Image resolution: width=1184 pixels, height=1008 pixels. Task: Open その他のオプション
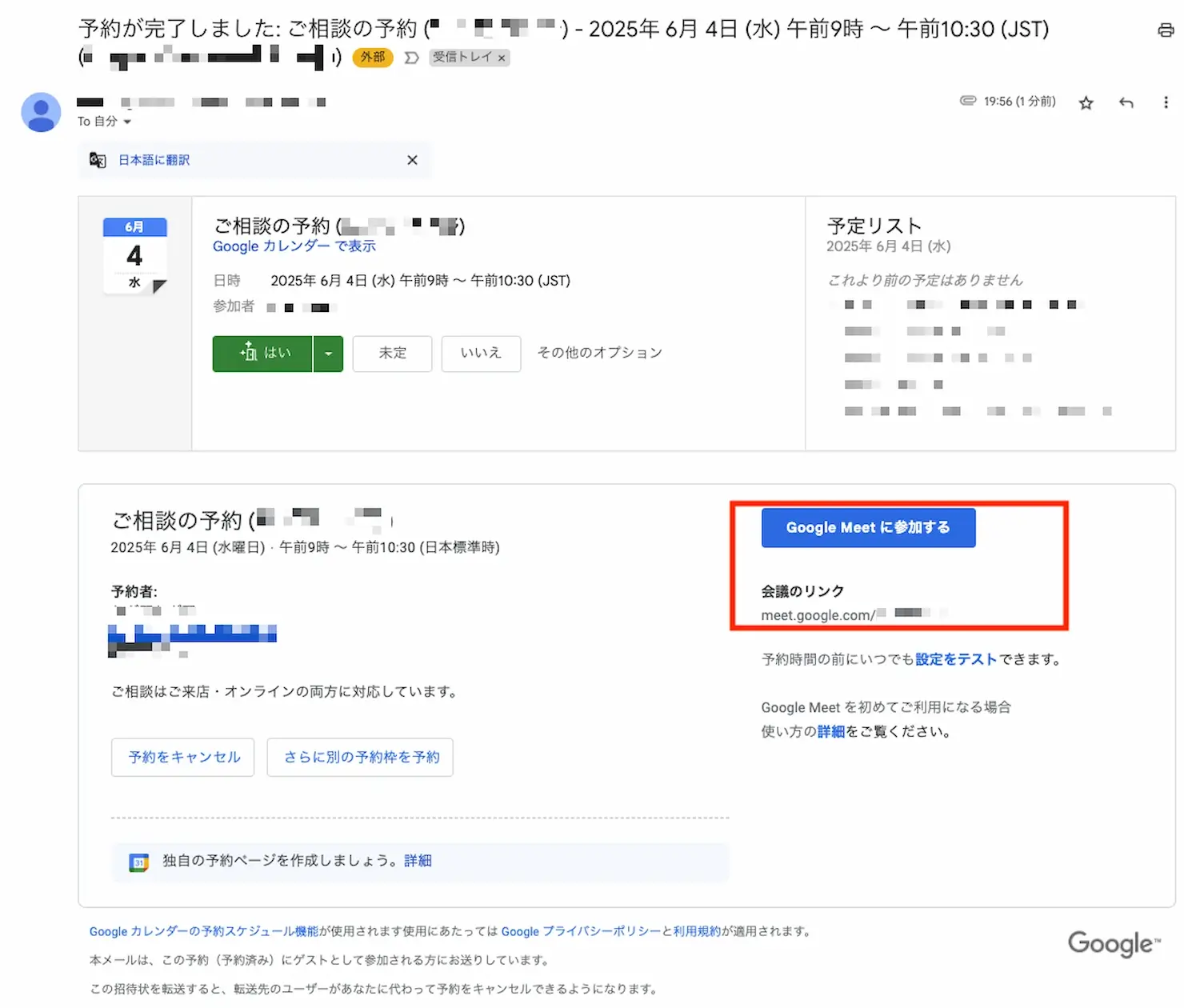click(600, 353)
